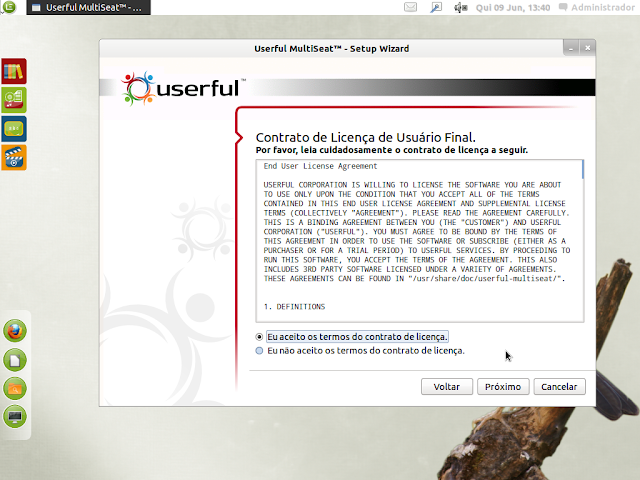Accept the license terms radio button

(x=259, y=337)
